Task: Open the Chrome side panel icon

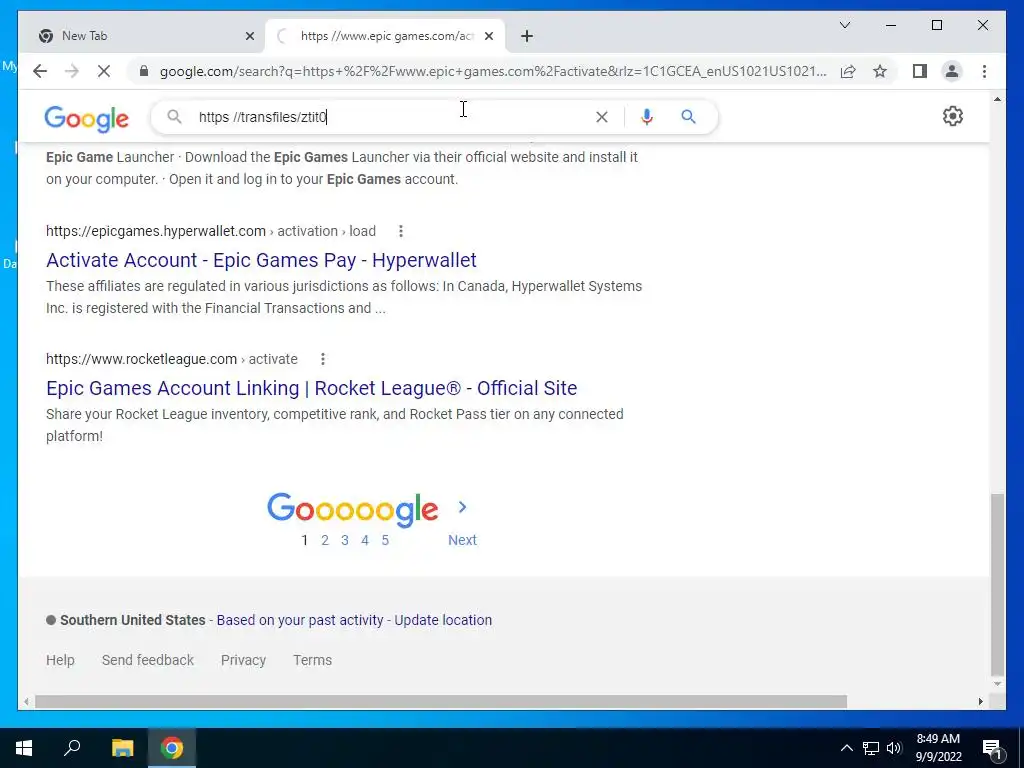Action: pyautogui.click(x=920, y=71)
